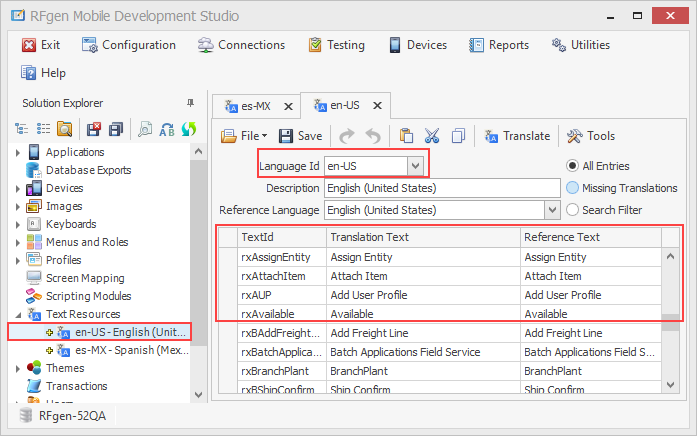Click the Copy icon in editor toolbar
The height and width of the screenshot is (436, 697).
(458, 136)
